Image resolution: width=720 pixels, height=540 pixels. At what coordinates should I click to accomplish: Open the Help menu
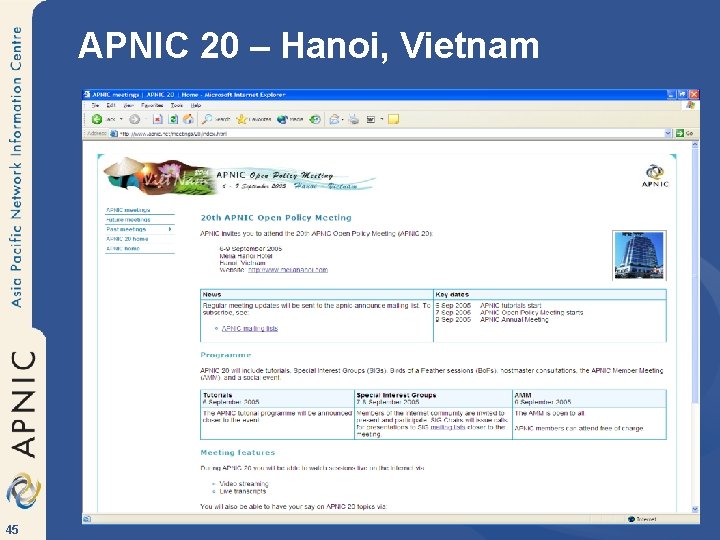[196, 105]
